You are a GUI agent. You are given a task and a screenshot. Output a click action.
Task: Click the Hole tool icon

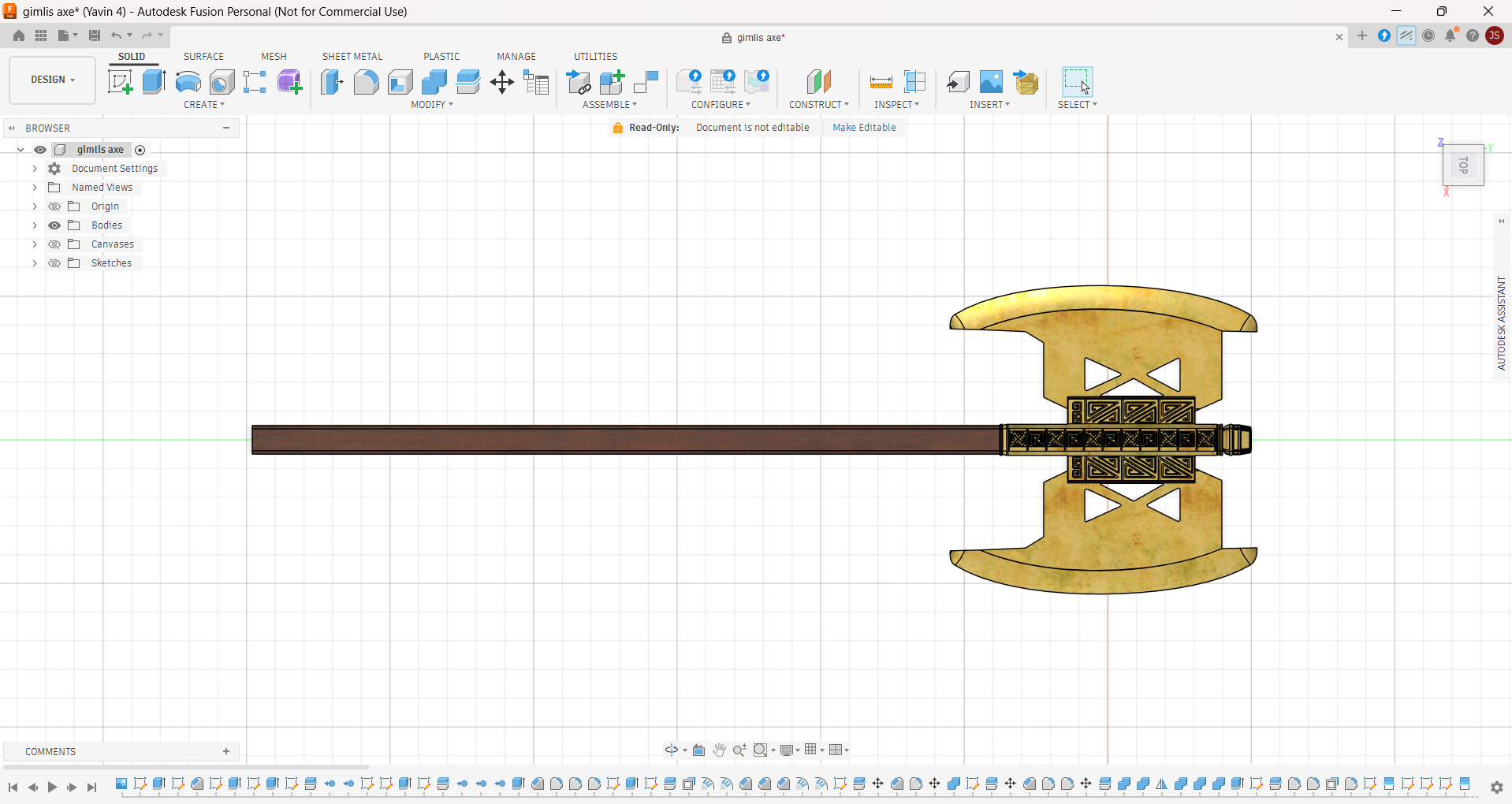[x=222, y=82]
